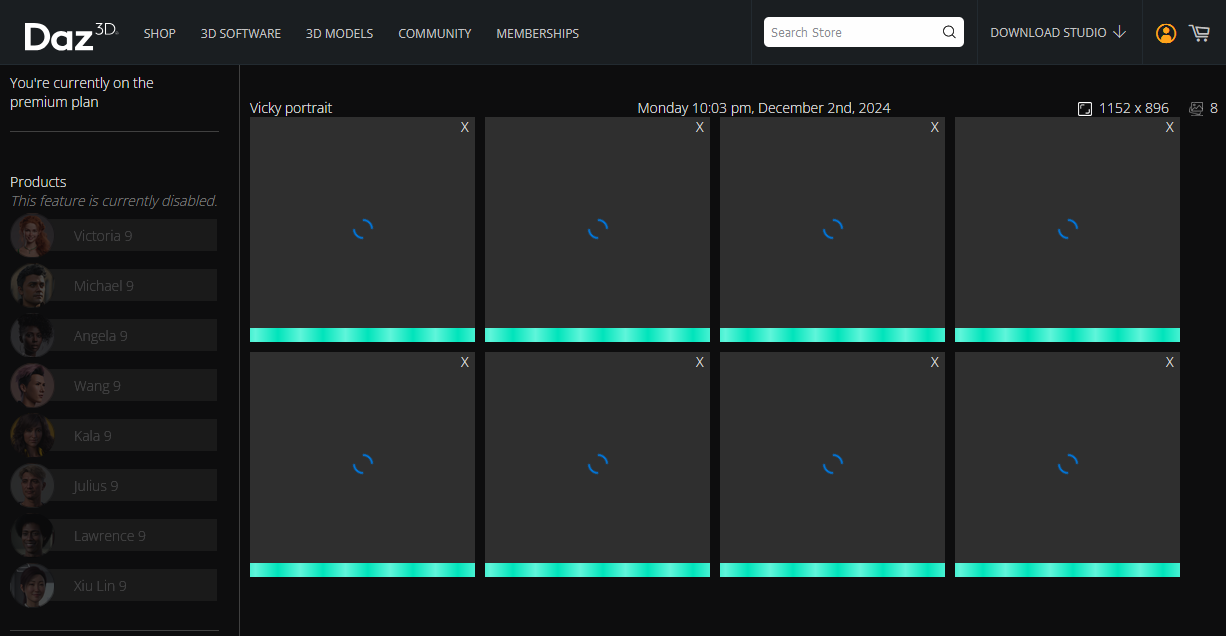Viewport: 1226px width, 636px height.
Task: Select the Angela 9 product label
Action: (x=100, y=336)
